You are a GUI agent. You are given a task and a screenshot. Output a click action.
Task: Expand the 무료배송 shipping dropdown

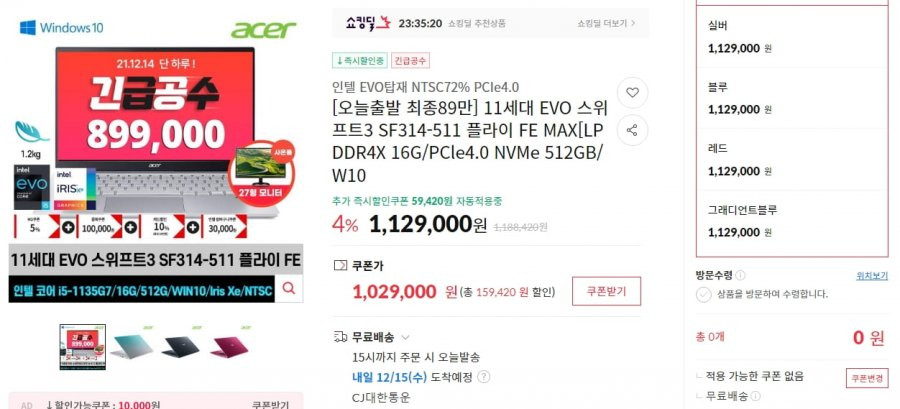406,337
